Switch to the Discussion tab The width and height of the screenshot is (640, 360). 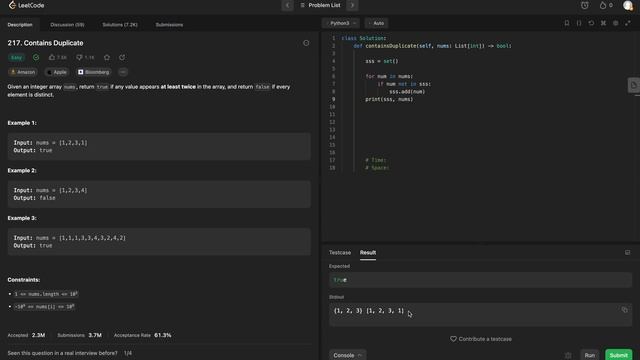click(x=67, y=25)
